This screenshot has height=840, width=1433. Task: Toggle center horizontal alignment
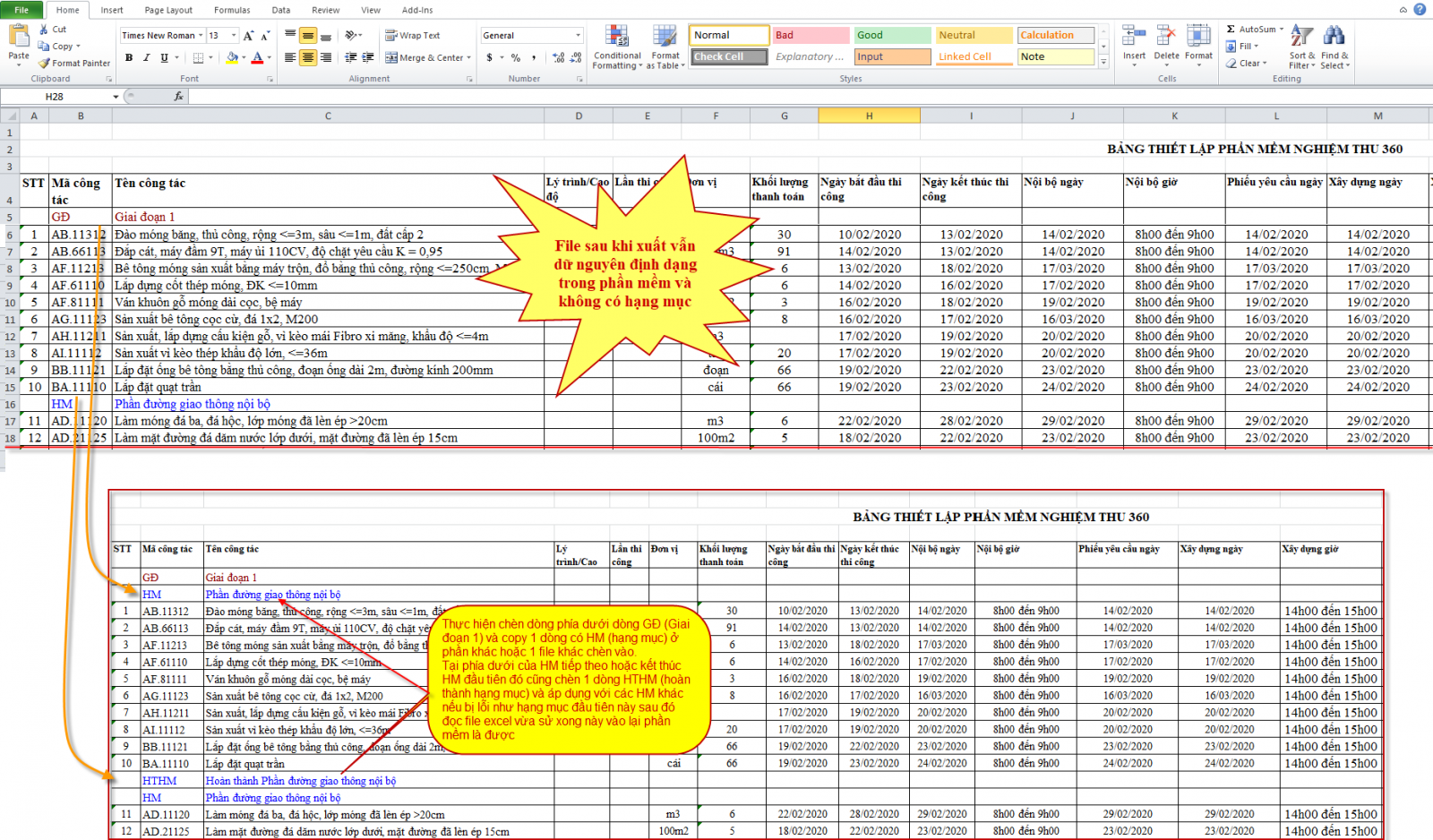tap(308, 57)
